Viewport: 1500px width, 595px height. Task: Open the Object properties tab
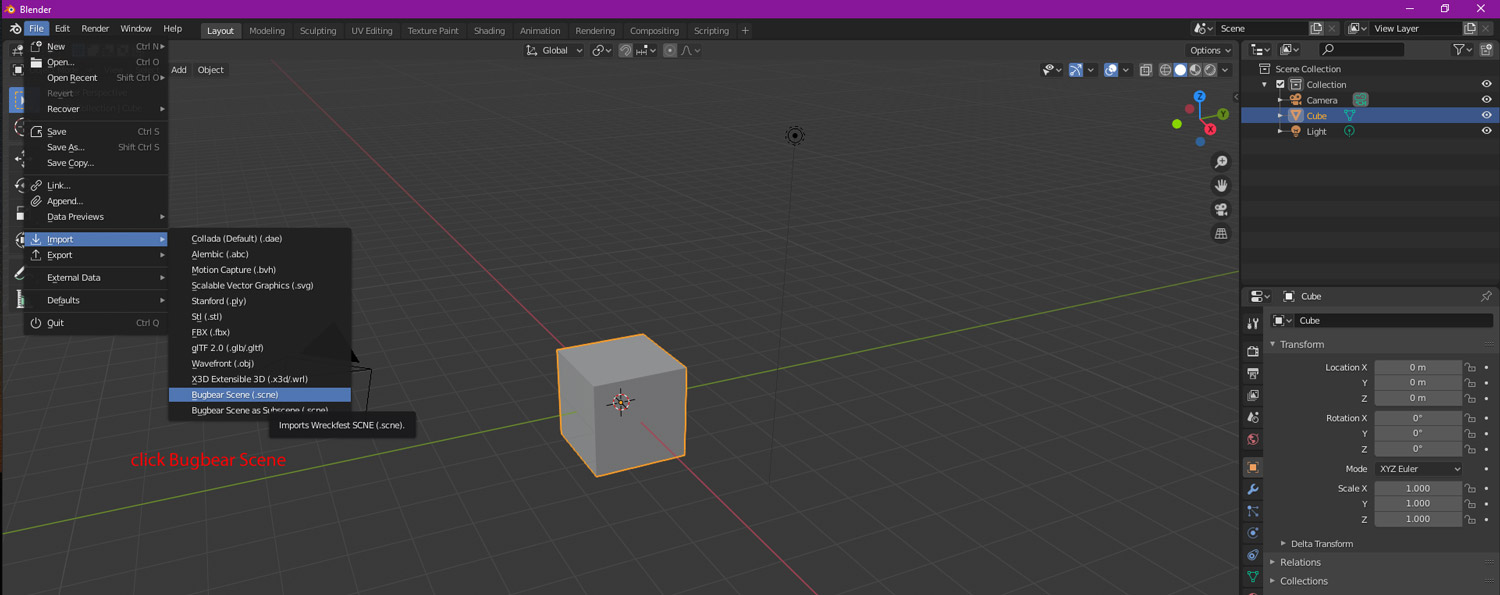1253,467
